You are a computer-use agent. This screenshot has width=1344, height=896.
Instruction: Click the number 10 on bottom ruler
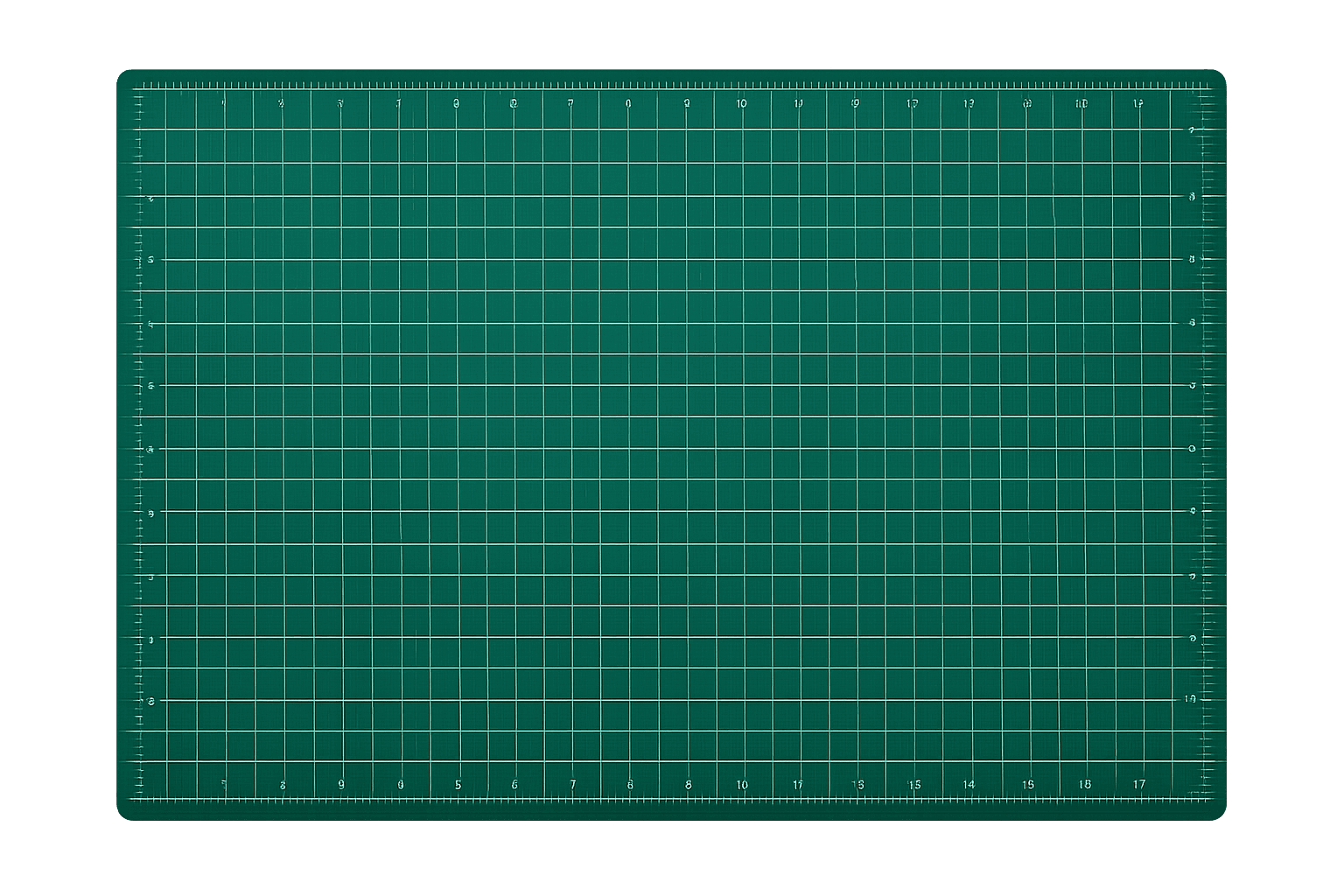click(742, 785)
